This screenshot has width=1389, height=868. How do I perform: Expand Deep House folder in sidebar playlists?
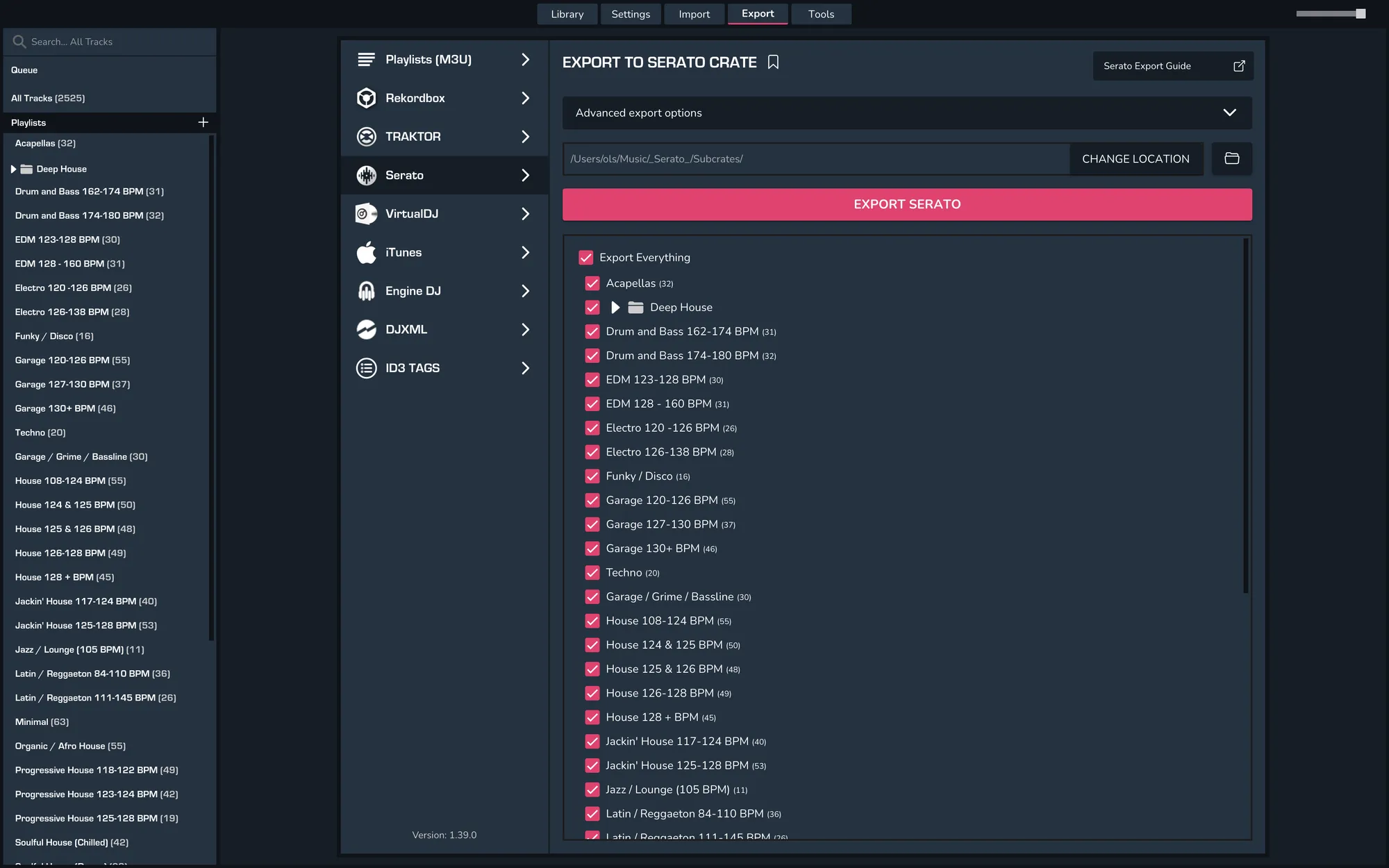tap(13, 169)
